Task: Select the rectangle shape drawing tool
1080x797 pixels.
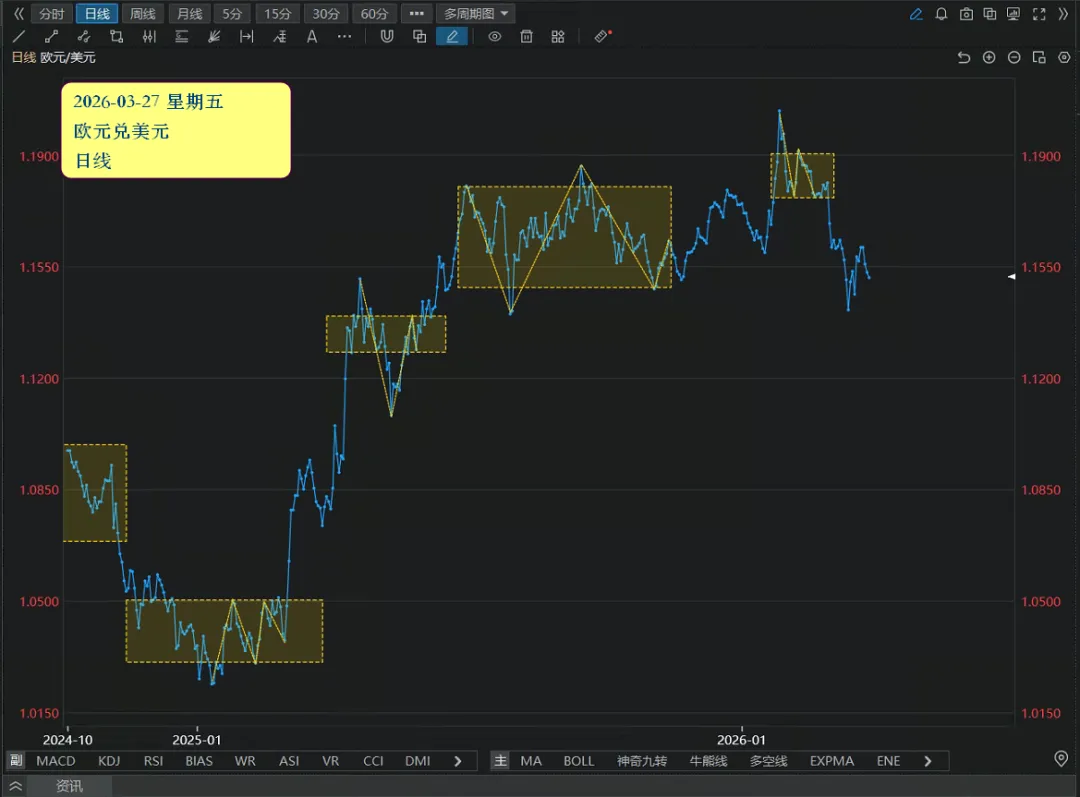Action: 116,37
